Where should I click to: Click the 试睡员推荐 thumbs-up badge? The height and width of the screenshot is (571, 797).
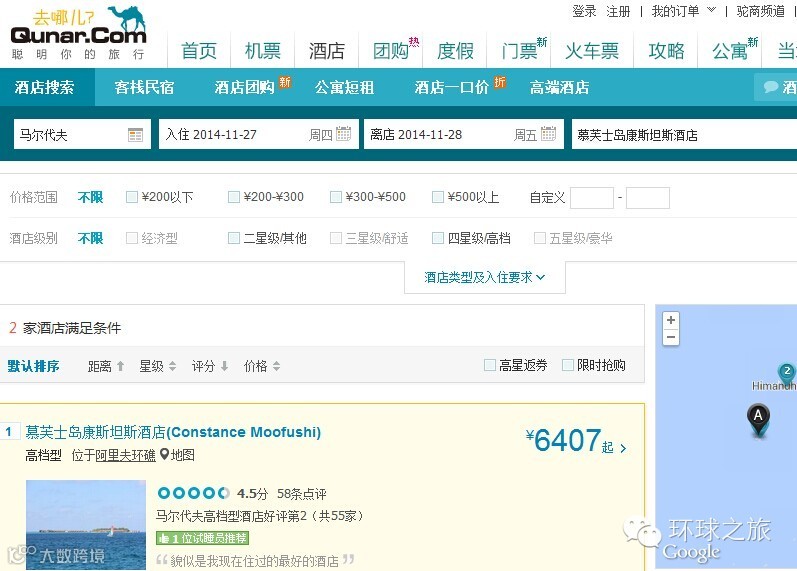point(202,538)
